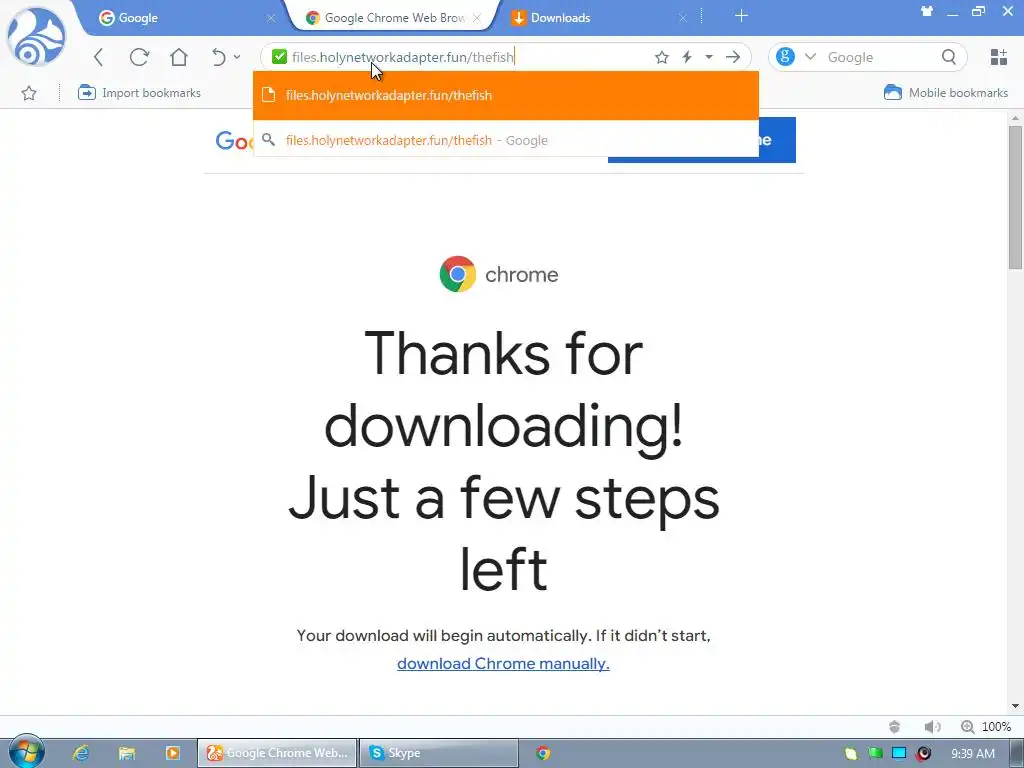Click the 9:39 AM taskbar clock
This screenshot has height=768, width=1024.
tap(973, 754)
